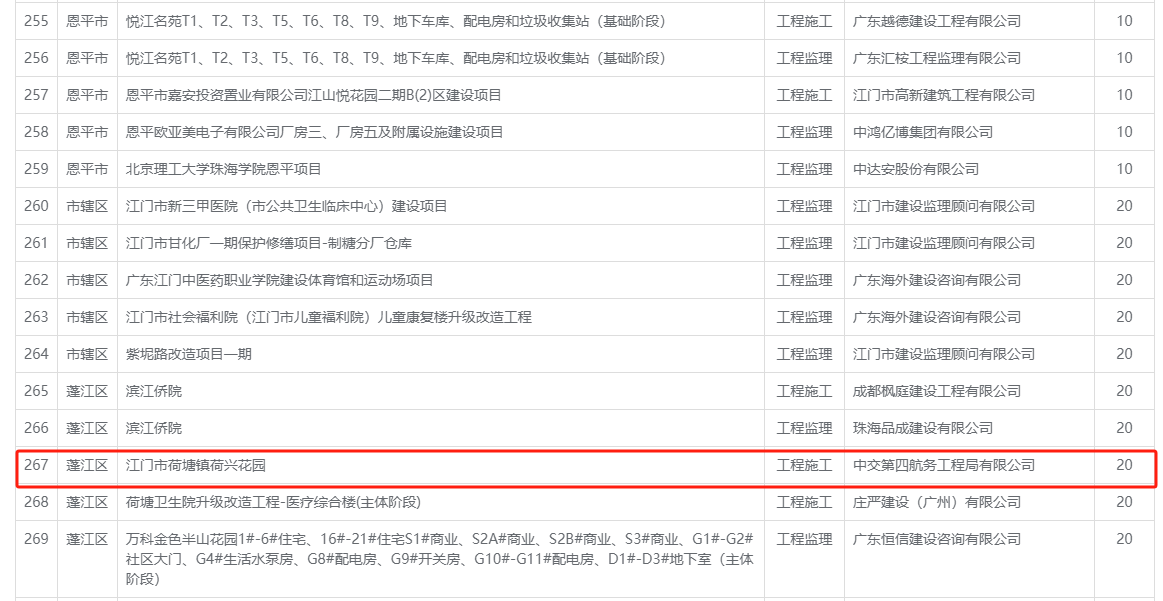
Task: Click 工程监理 in row 269
Action: click(x=804, y=539)
